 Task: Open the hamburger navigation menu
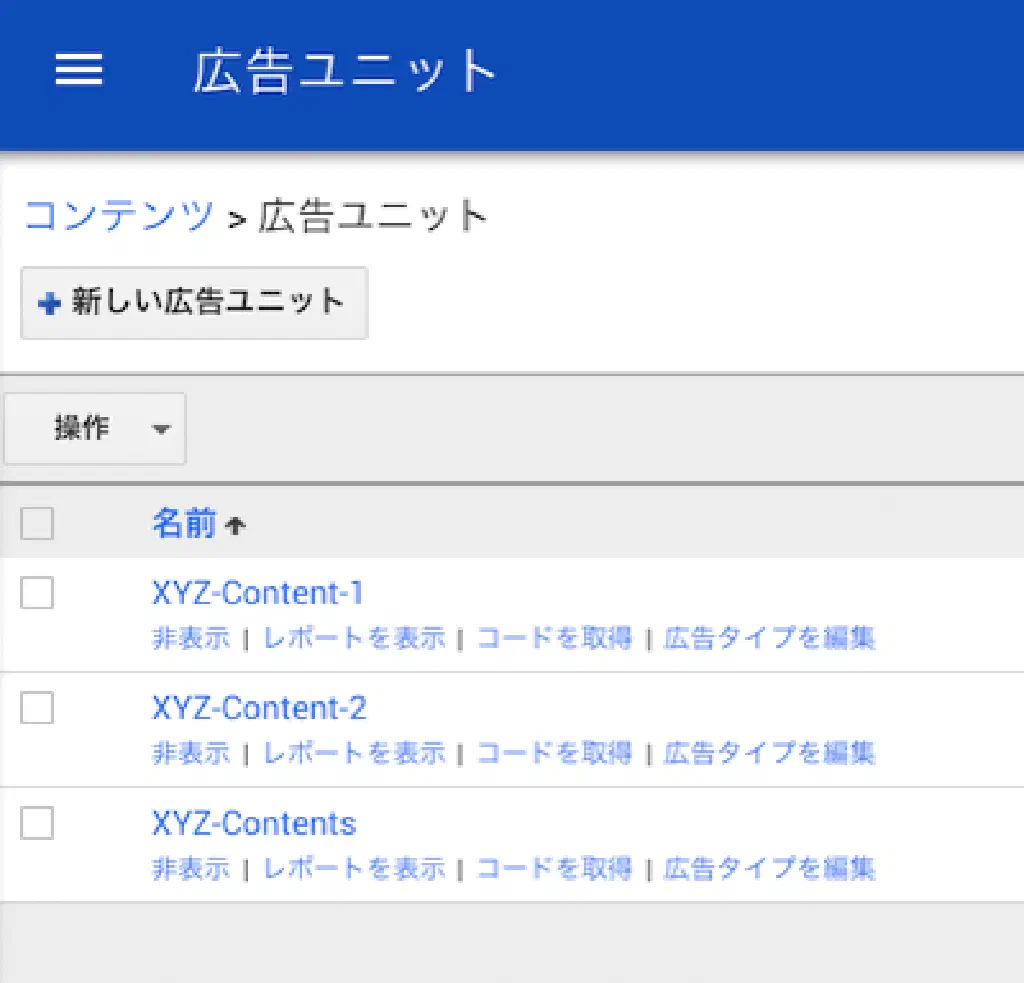click(x=79, y=70)
